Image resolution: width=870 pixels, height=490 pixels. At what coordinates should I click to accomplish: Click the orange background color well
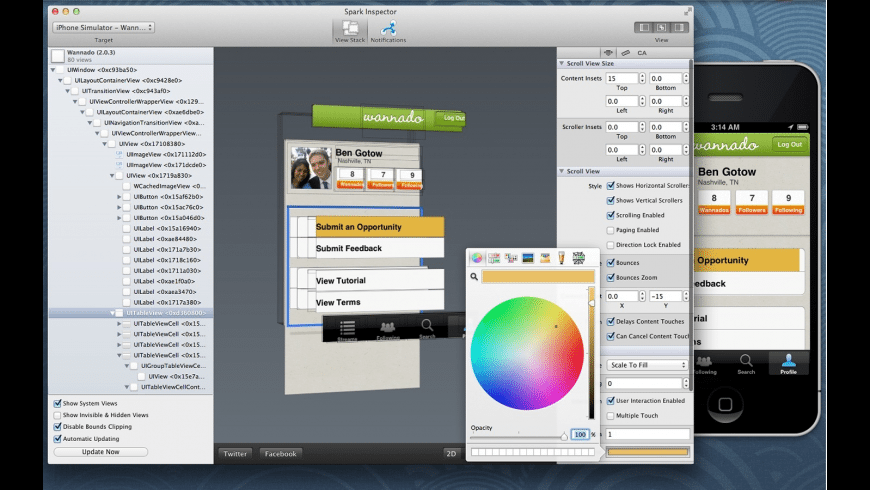point(648,452)
